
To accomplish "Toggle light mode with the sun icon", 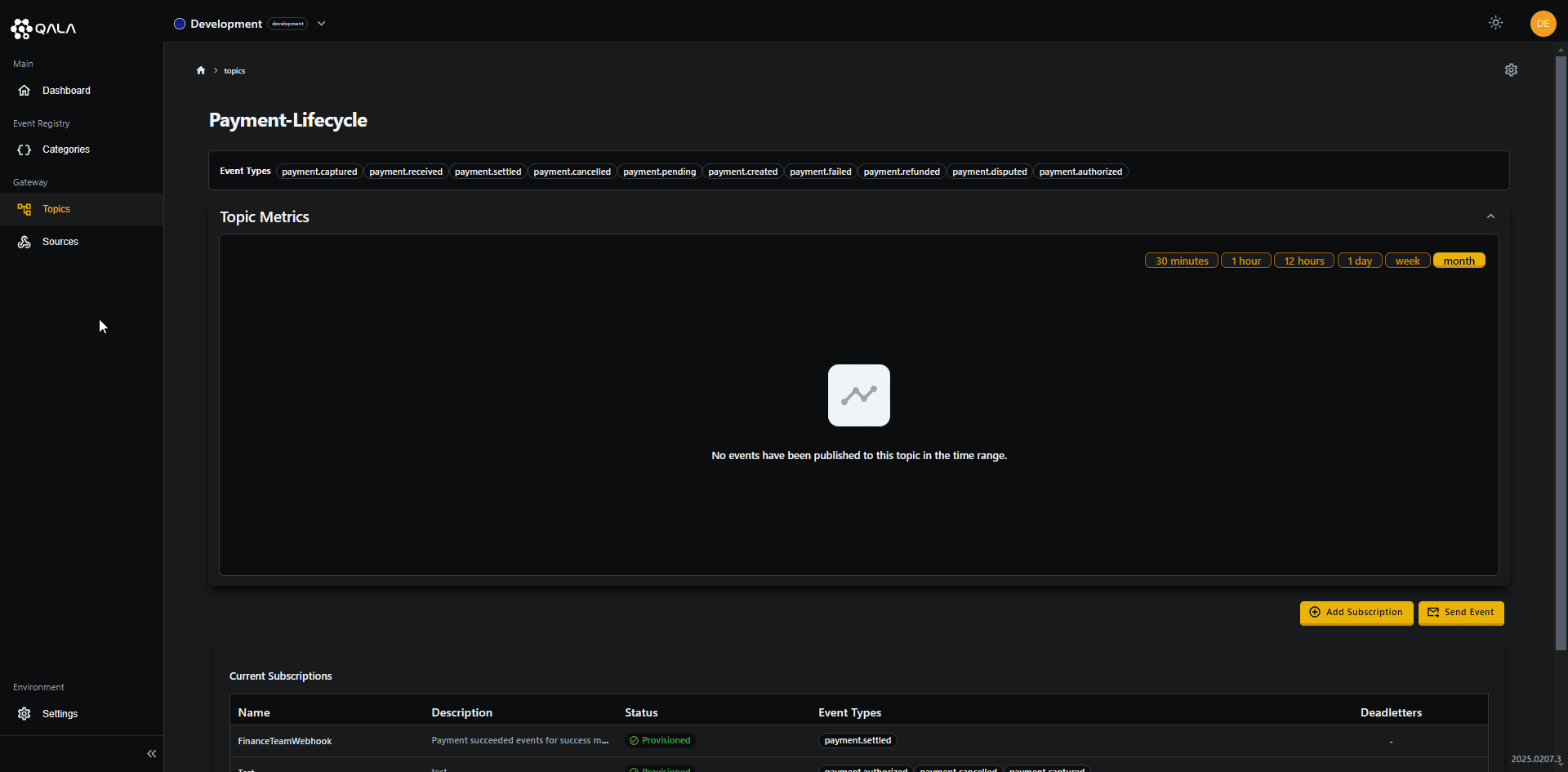I will (1495, 23).
